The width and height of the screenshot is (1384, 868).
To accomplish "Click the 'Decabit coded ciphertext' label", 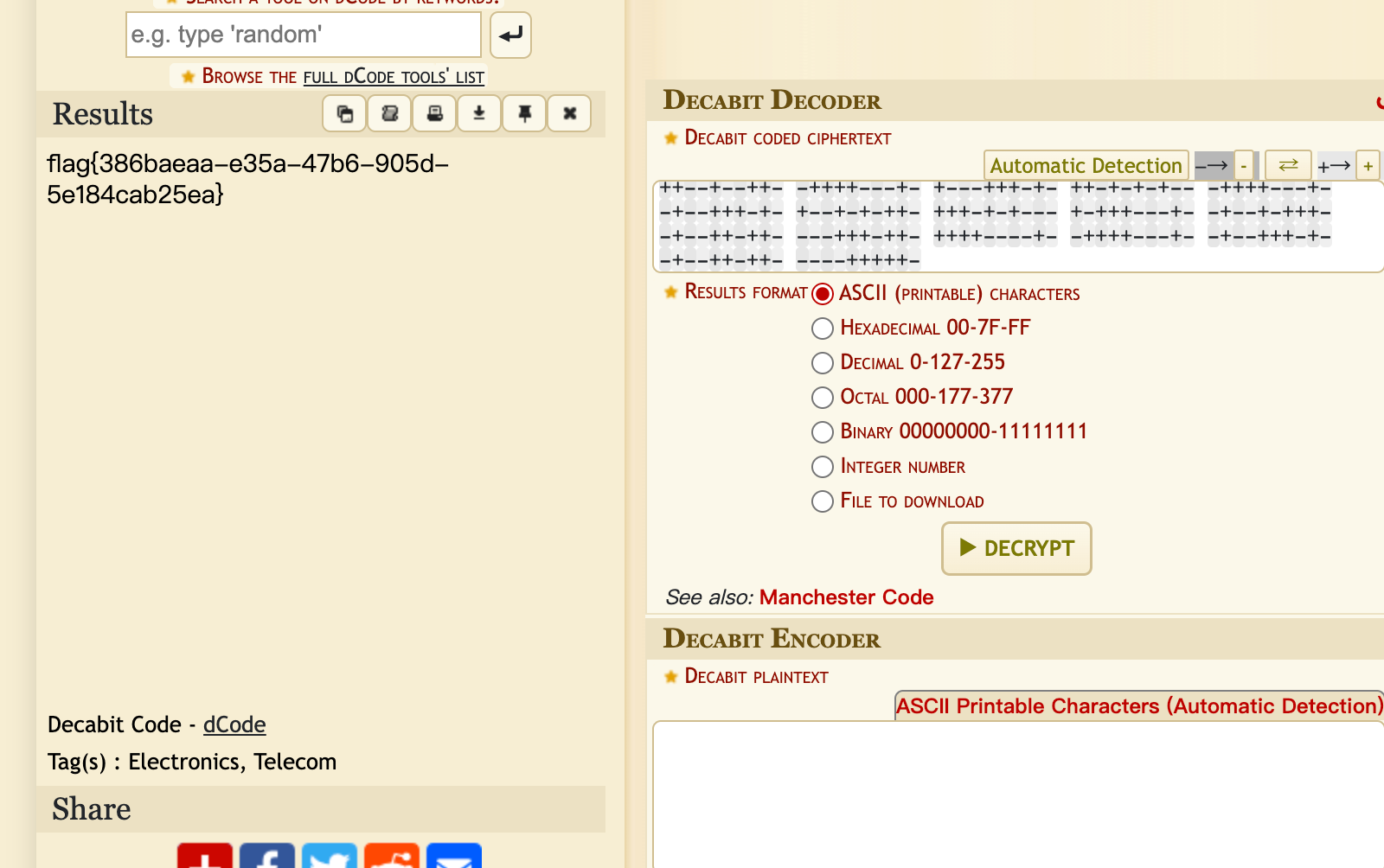I will pos(788,137).
